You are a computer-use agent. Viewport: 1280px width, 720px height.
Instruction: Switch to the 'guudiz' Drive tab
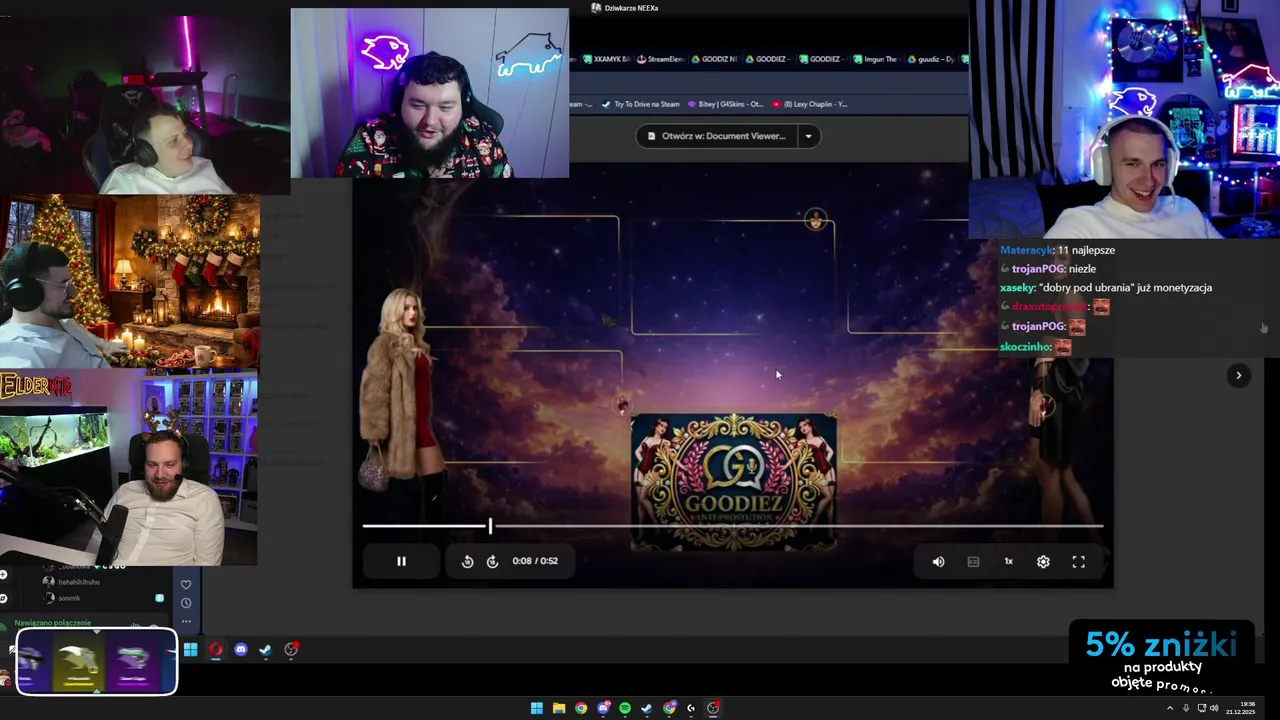930,59
